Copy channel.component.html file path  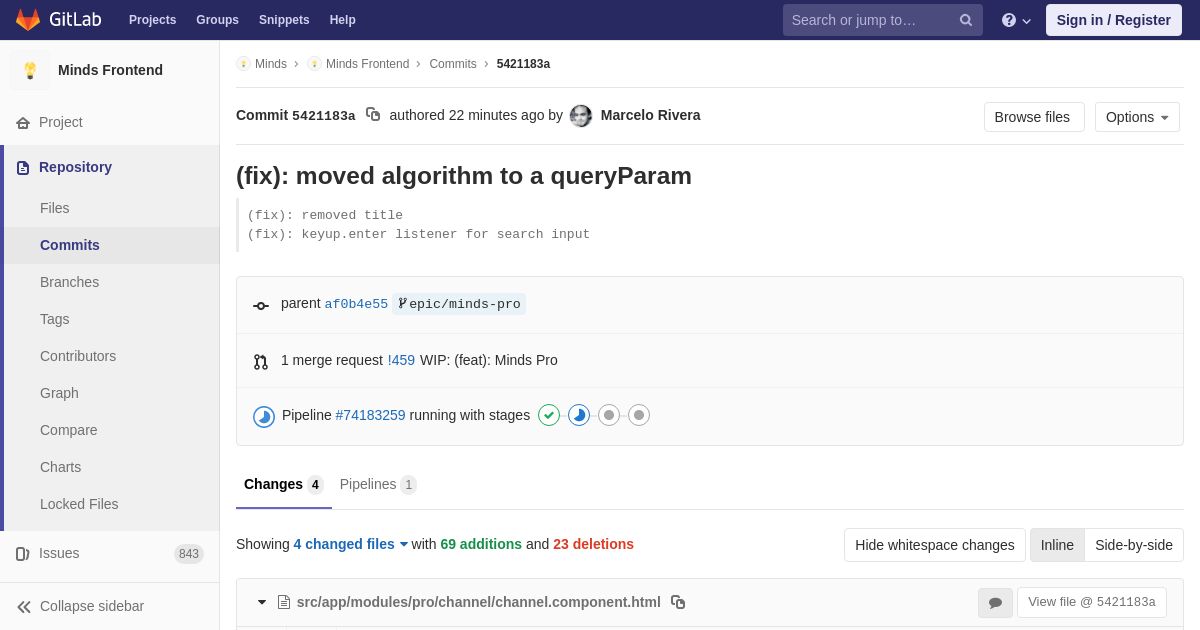[678, 602]
